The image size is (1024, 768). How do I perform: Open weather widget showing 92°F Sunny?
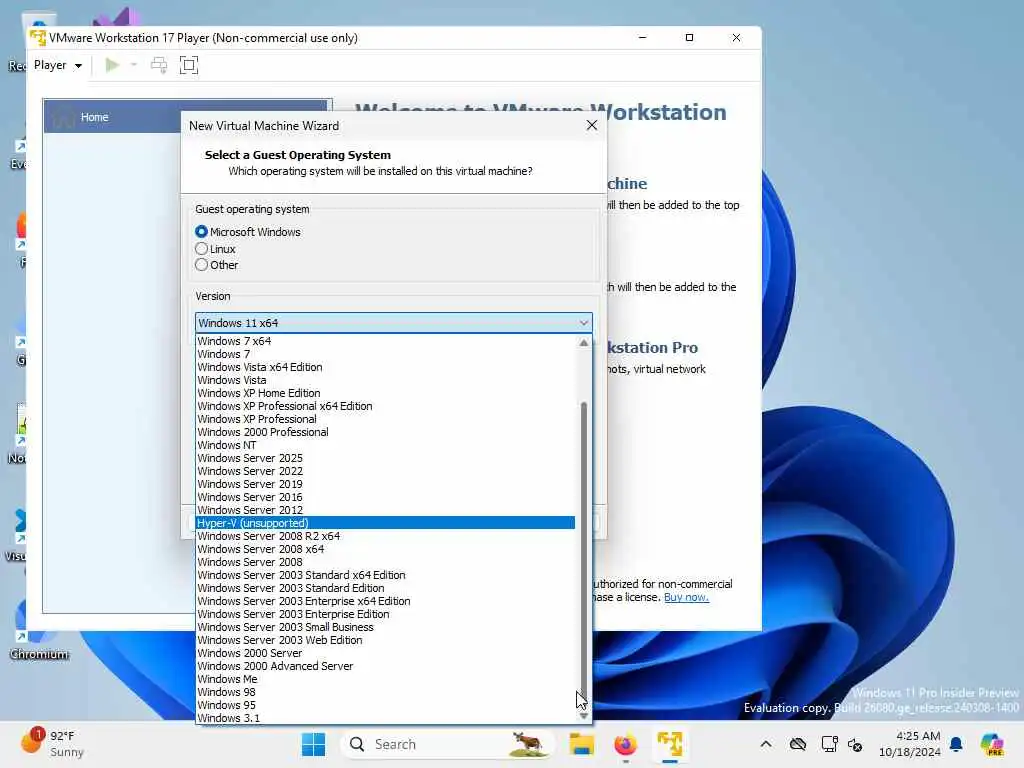(52, 743)
